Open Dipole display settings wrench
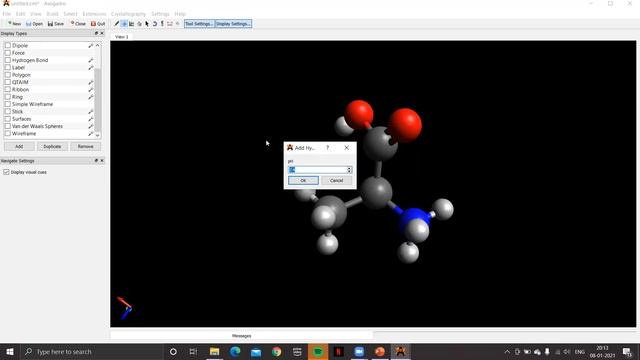Viewport: 640px width, 360px height. [x=91, y=46]
